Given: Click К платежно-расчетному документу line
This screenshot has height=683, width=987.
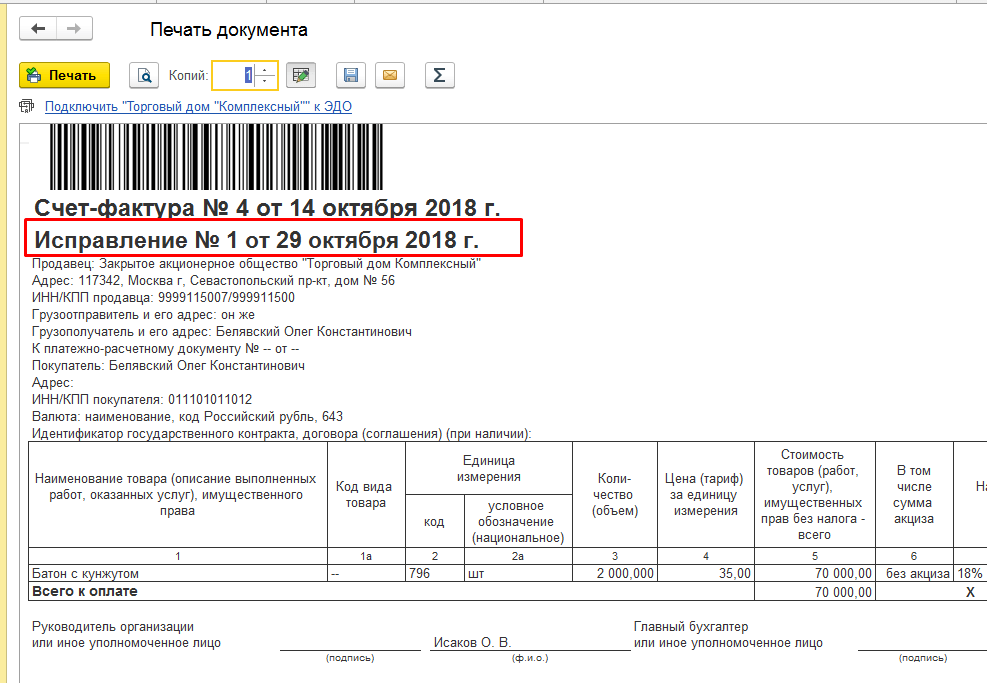Looking at the screenshot, I should [x=166, y=349].
